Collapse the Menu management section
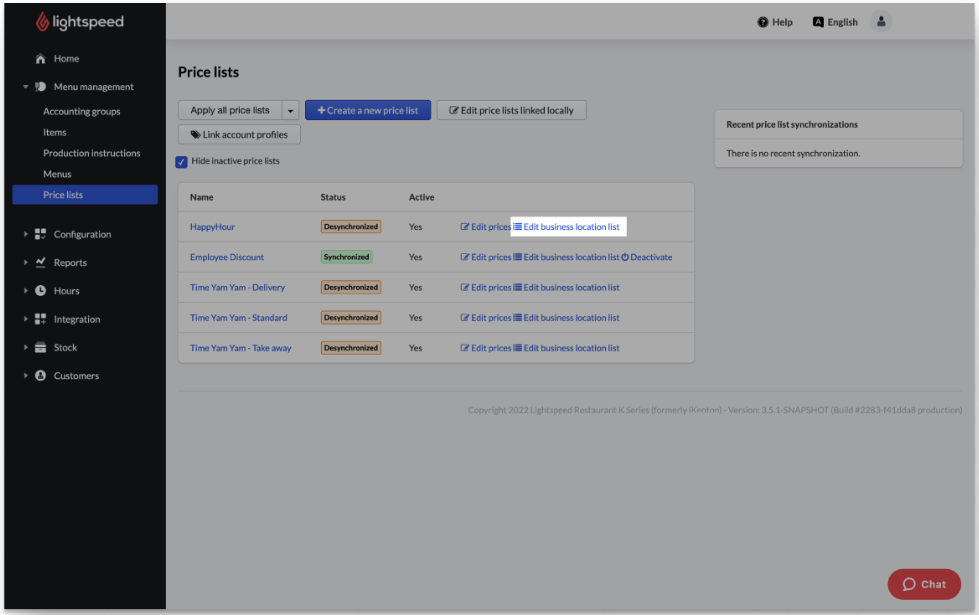Screen dimensions: 979x615 click(26, 87)
